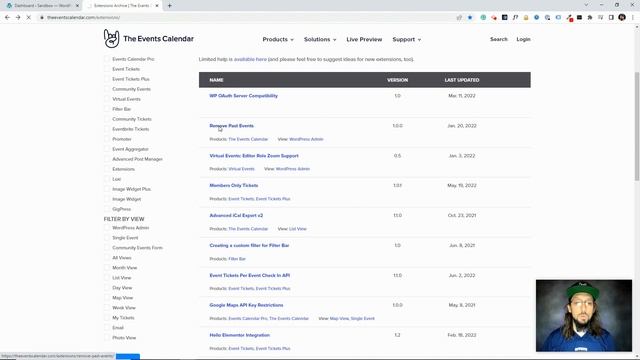Image resolution: width=640 pixels, height=360 pixels.
Task: Click the Search link in header
Action: [x=499, y=39]
